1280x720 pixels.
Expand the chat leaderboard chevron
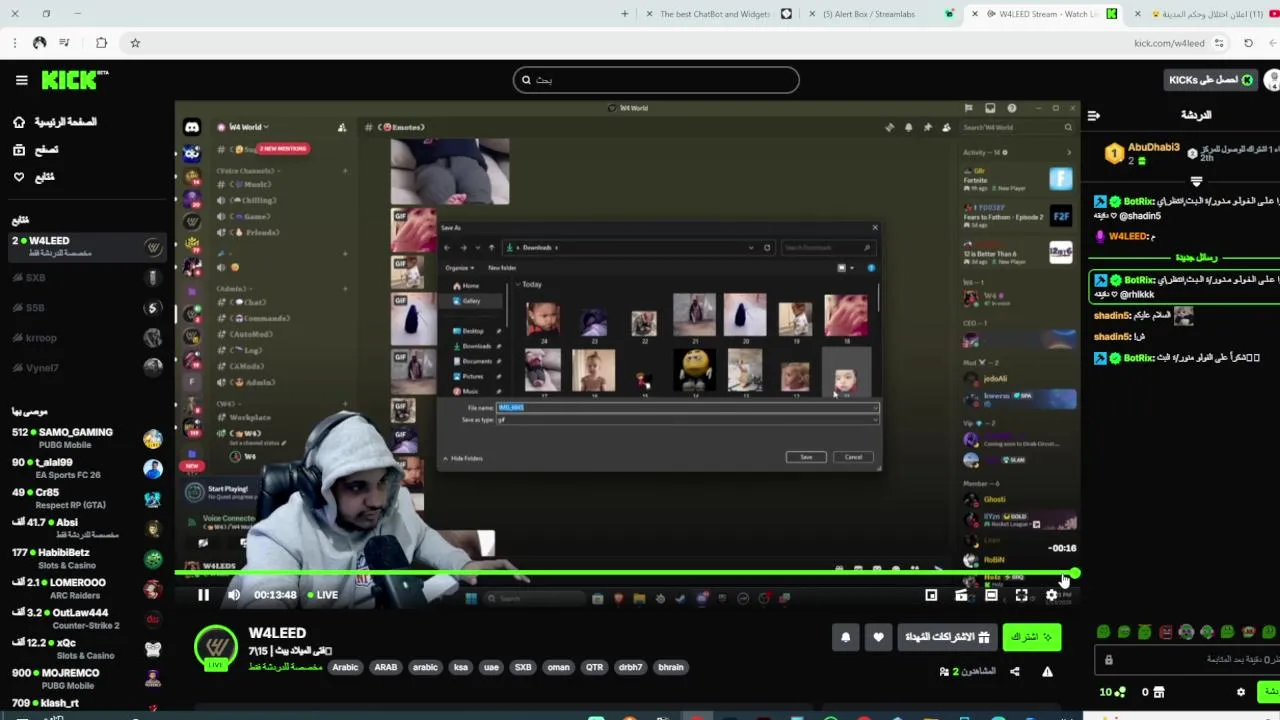[x=1196, y=182]
